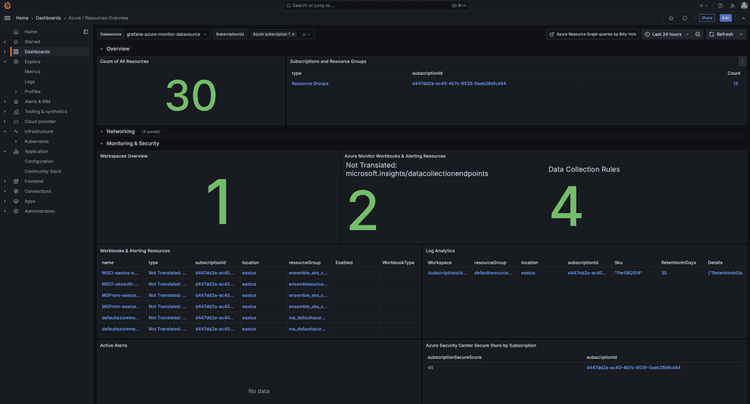Open Alerts & IRM in sidebar
This screenshot has width=750, height=404.
[38, 101]
